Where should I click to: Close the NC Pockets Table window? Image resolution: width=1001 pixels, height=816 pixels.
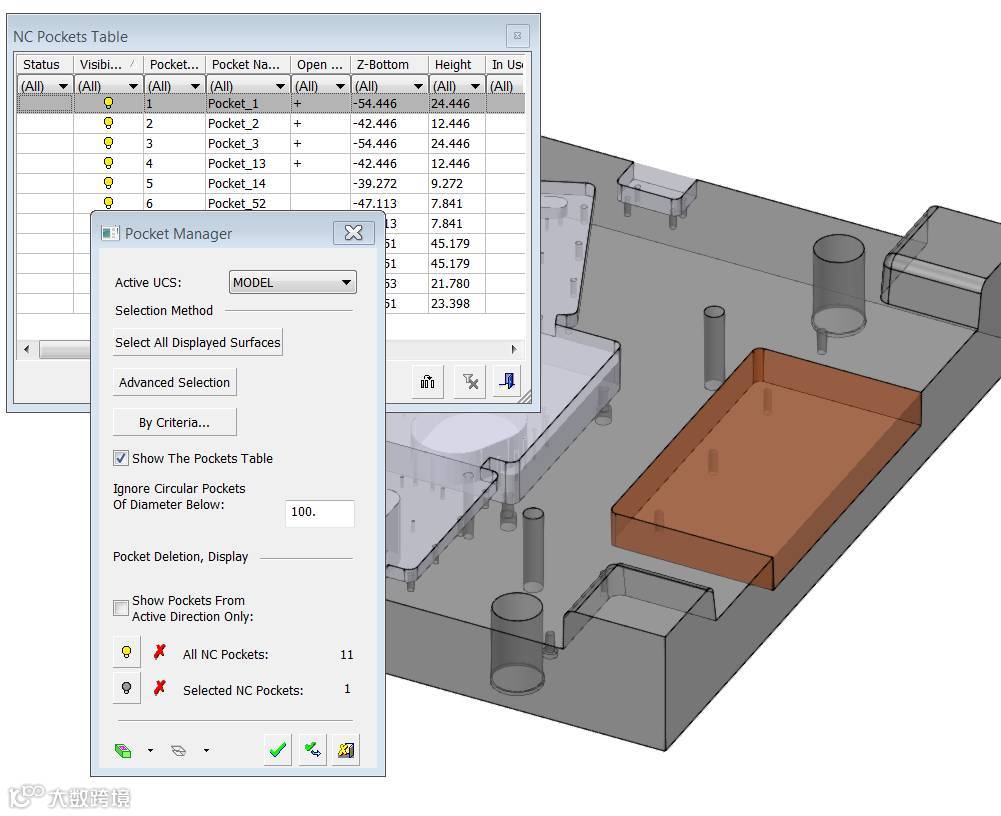click(517, 36)
